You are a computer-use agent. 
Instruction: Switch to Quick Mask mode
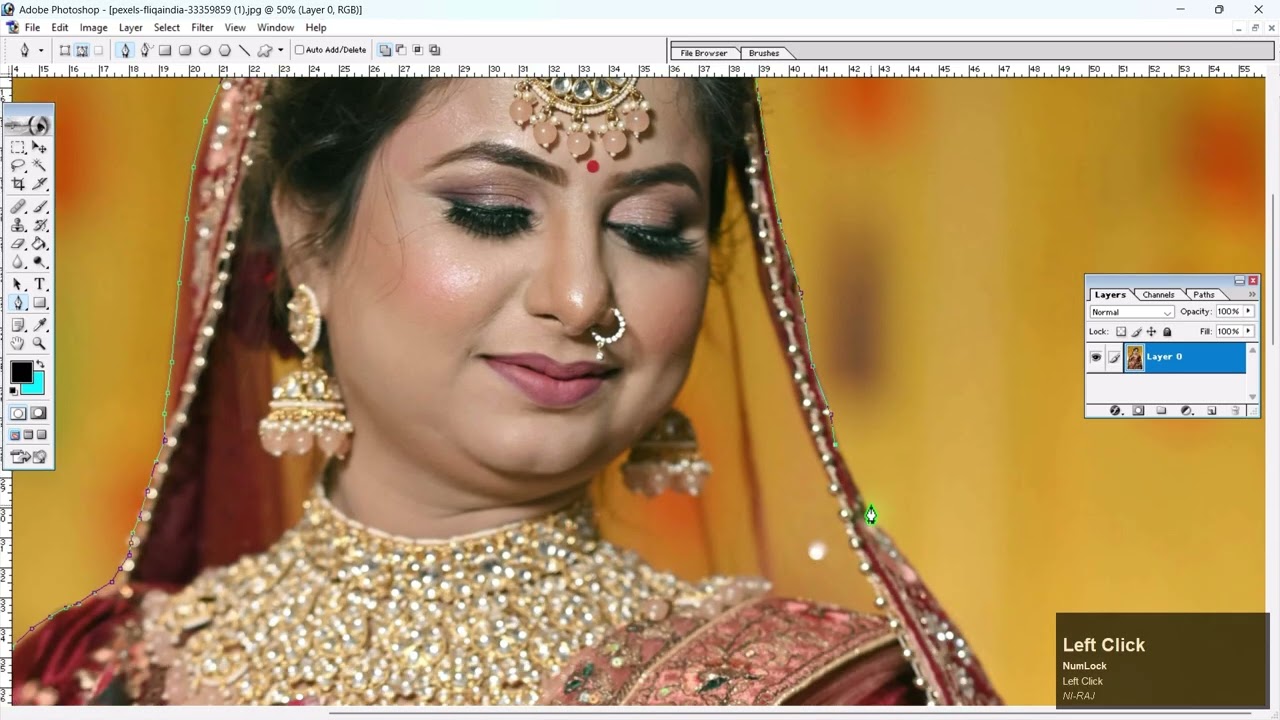click(39, 413)
